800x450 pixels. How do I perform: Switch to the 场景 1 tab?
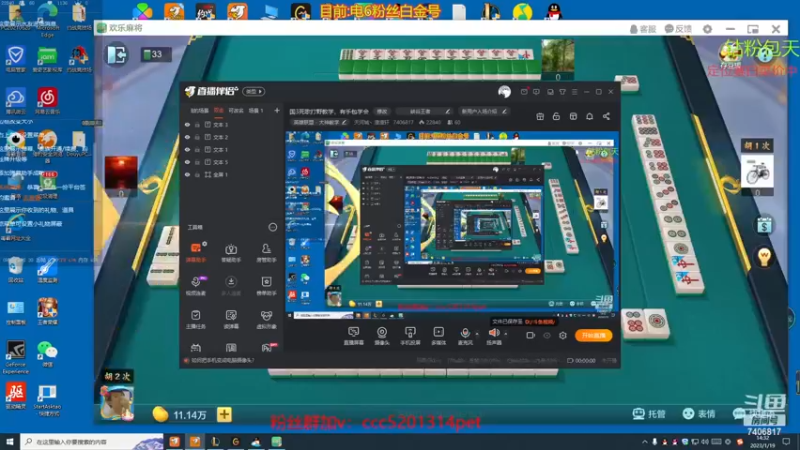point(256,110)
